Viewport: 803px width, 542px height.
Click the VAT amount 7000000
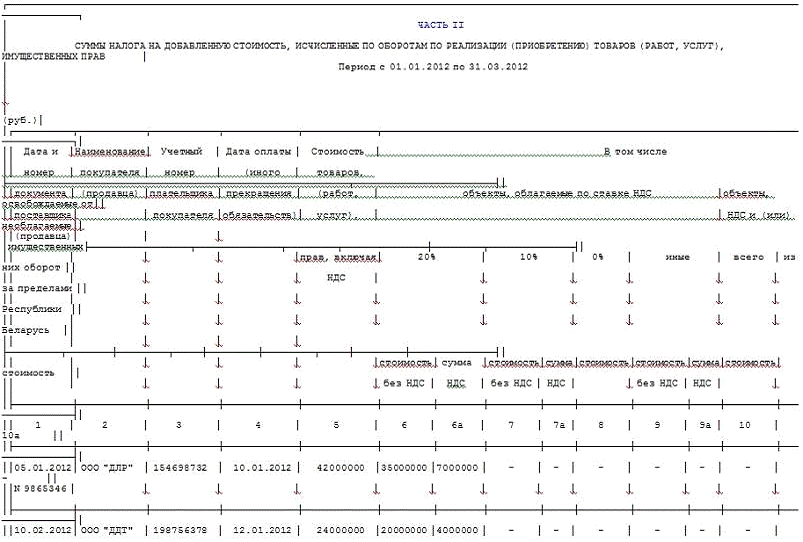pos(457,468)
